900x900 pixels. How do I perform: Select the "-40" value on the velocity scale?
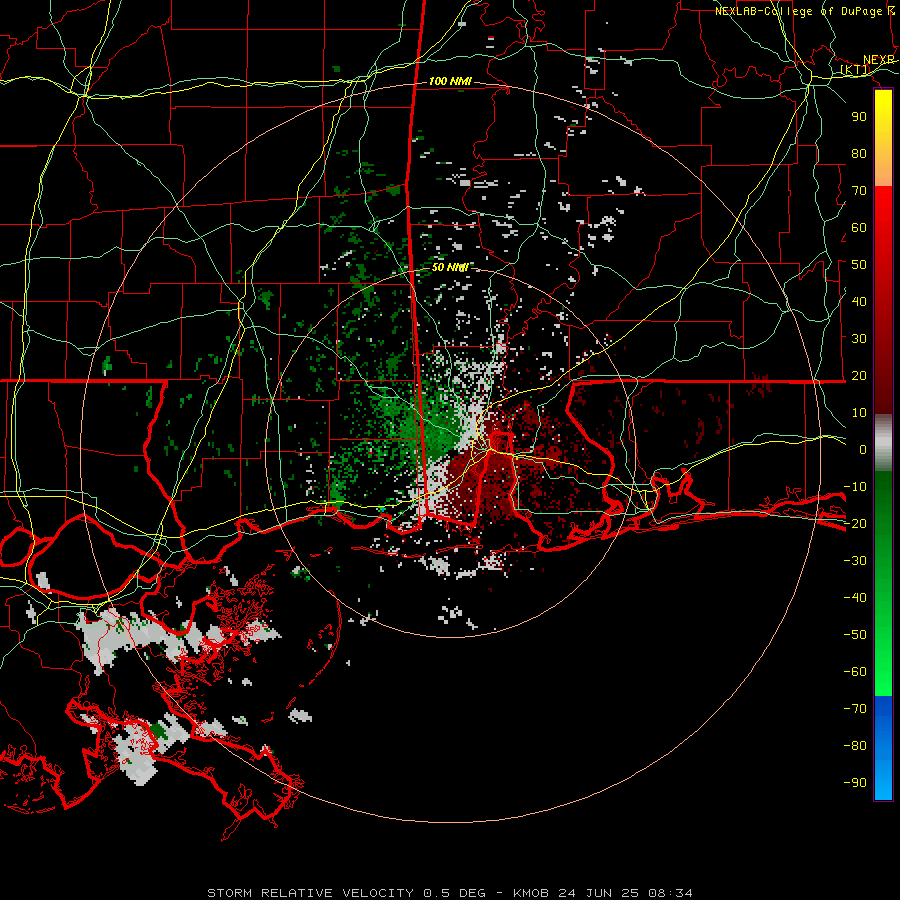point(855,598)
